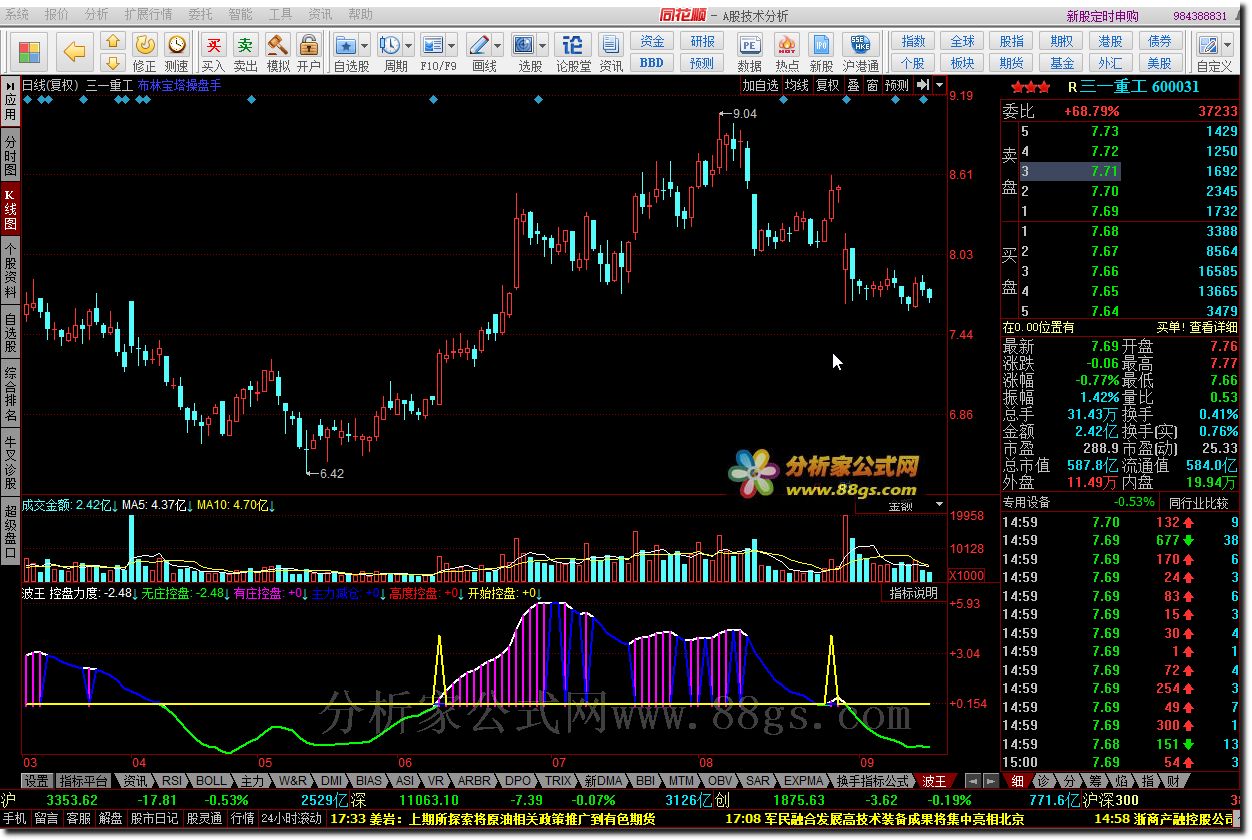1252x840 pixels.
Task: Click the down arrow page icon
Action: (113, 62)
